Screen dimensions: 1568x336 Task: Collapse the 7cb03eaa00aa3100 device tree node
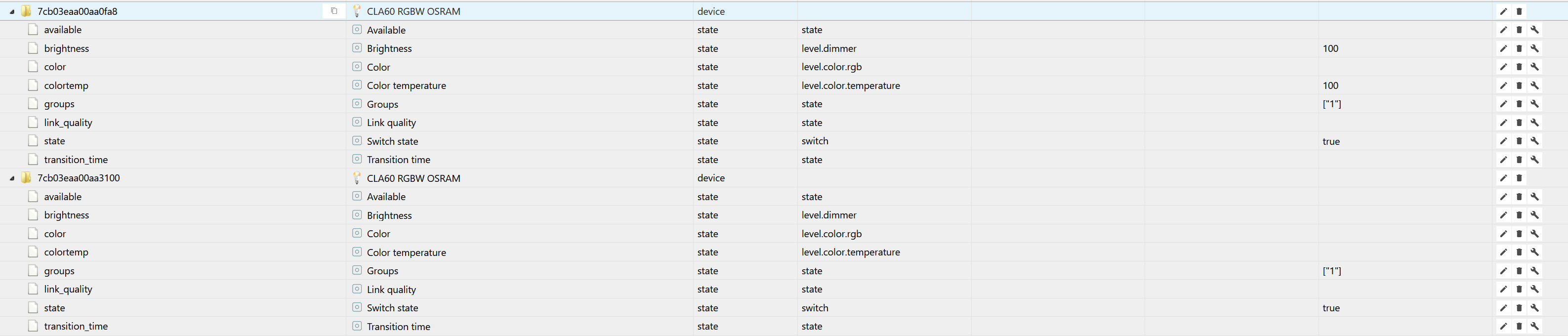[11, 178]
